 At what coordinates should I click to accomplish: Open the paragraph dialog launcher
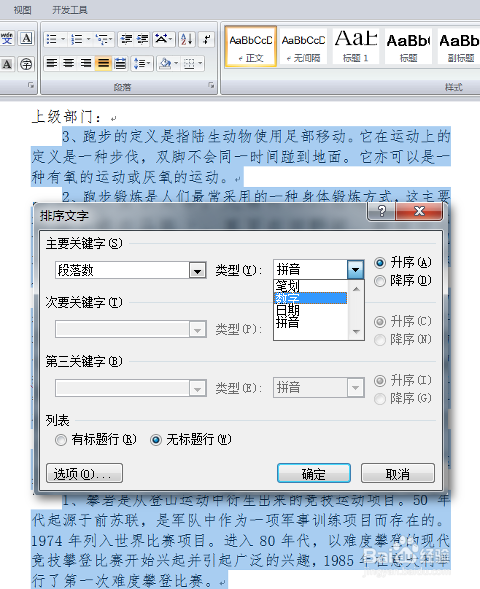tap(211, 86)
